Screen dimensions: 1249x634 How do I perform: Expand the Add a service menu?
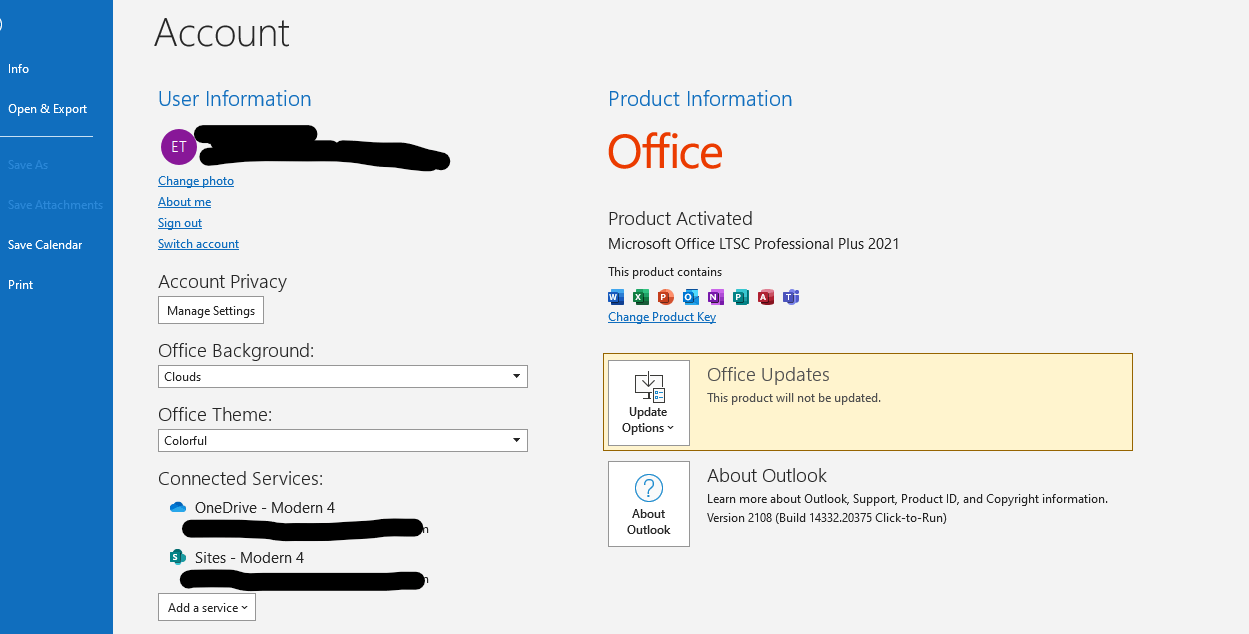point(206,607)
